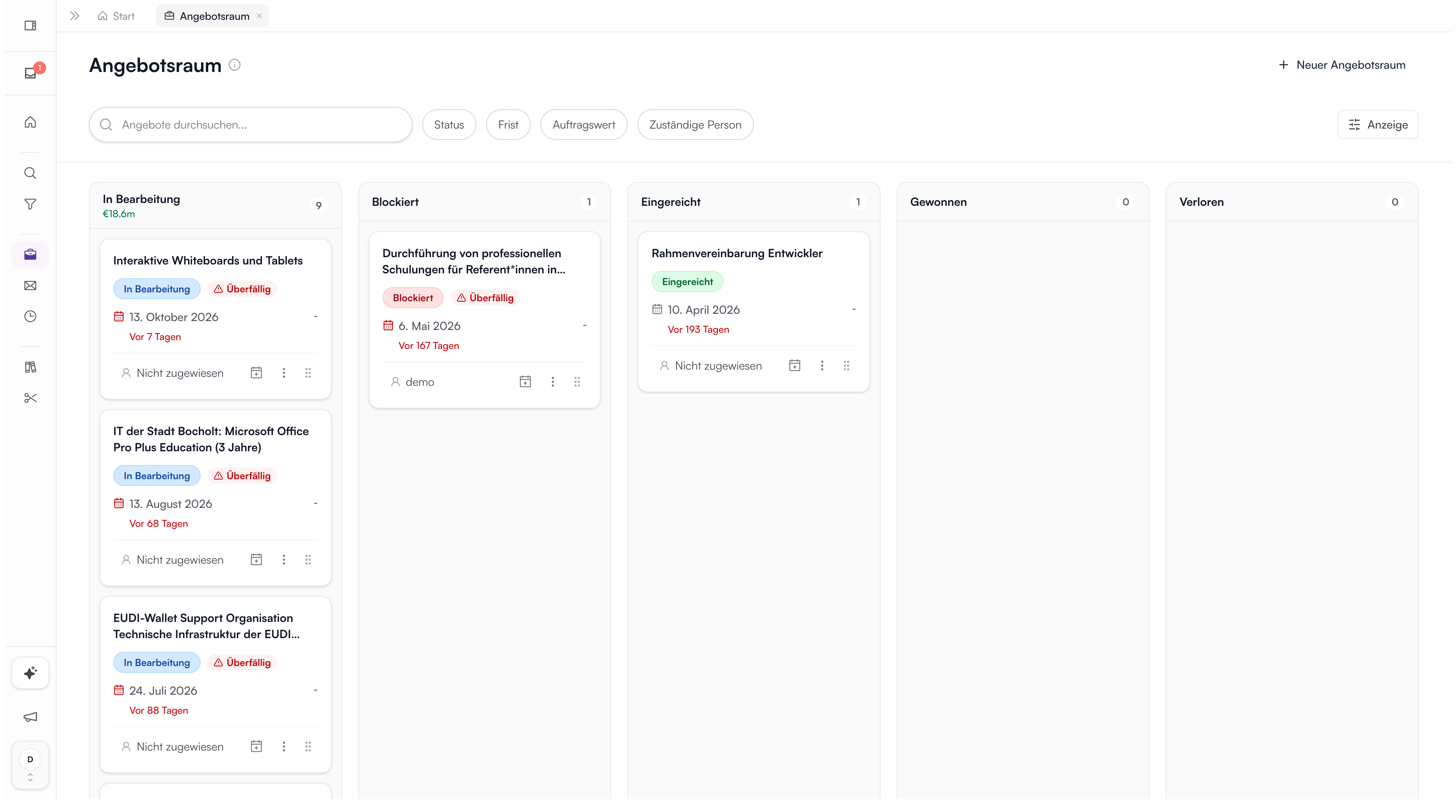Viewport: 1456px width, 812px height.
Task: Add calendar entry for Interaktive Whiteboards card
Action: pos(256,373)
